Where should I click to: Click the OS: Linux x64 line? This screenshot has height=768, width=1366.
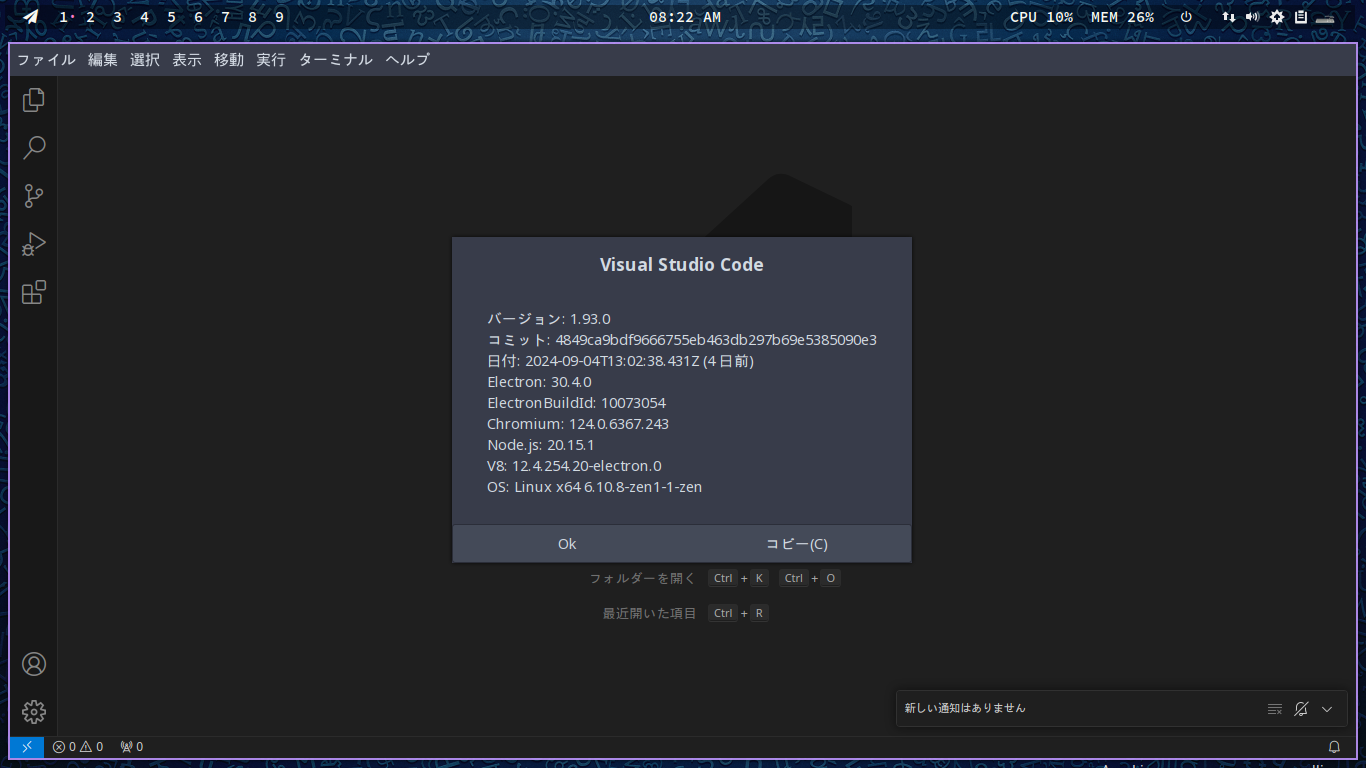click(x=595, y=487)
